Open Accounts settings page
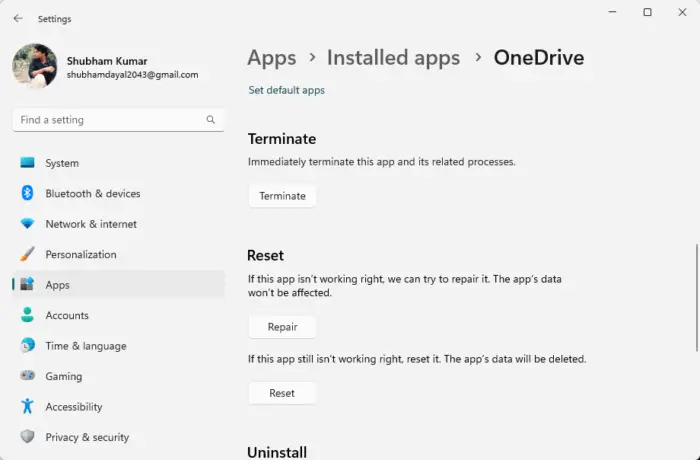Screen dimensions: 700x460 pyautogui.click(x=118, y=315)
